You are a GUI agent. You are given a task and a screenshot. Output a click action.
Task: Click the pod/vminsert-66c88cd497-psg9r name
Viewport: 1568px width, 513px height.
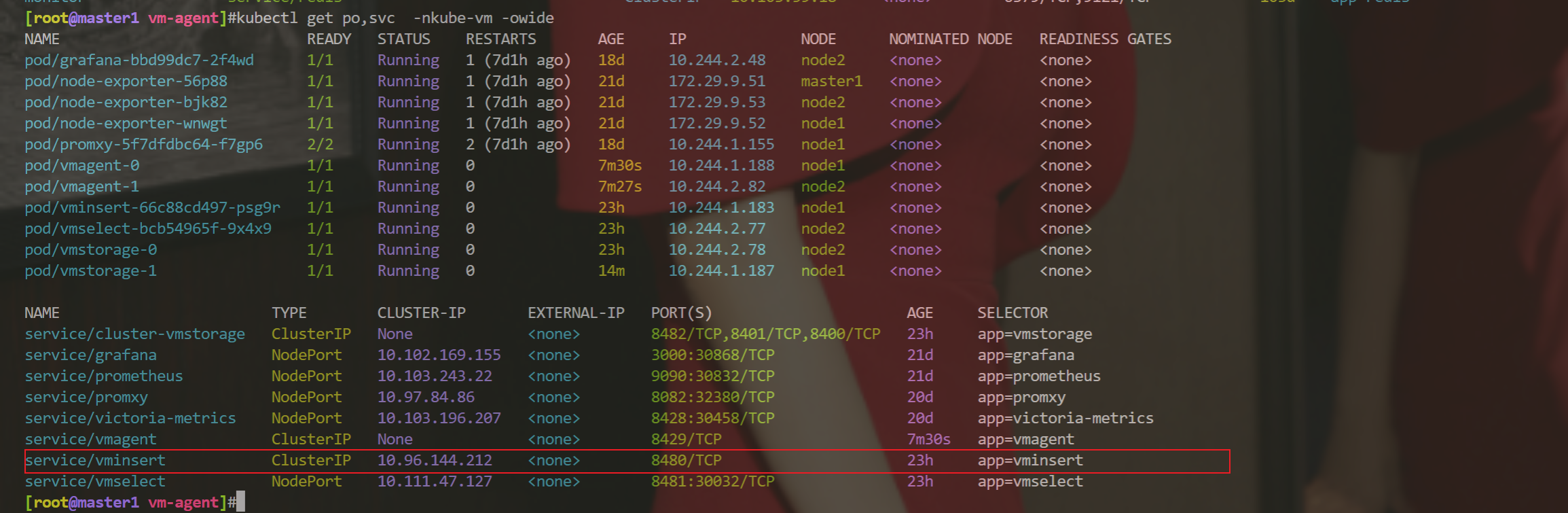(152, 208)
